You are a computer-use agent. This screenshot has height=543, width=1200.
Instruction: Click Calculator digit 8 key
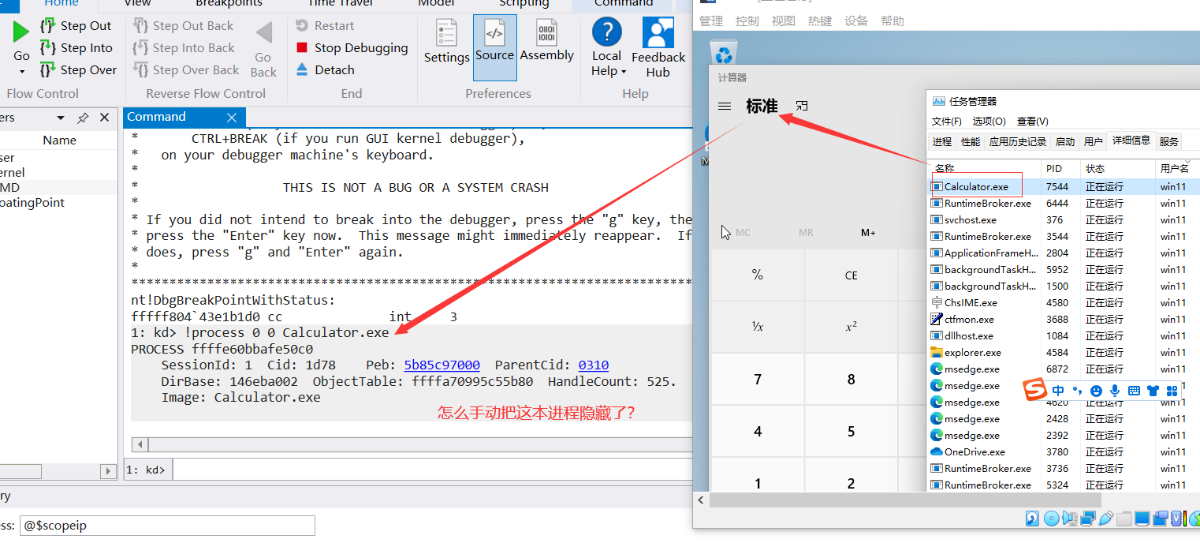click(851, 380)
